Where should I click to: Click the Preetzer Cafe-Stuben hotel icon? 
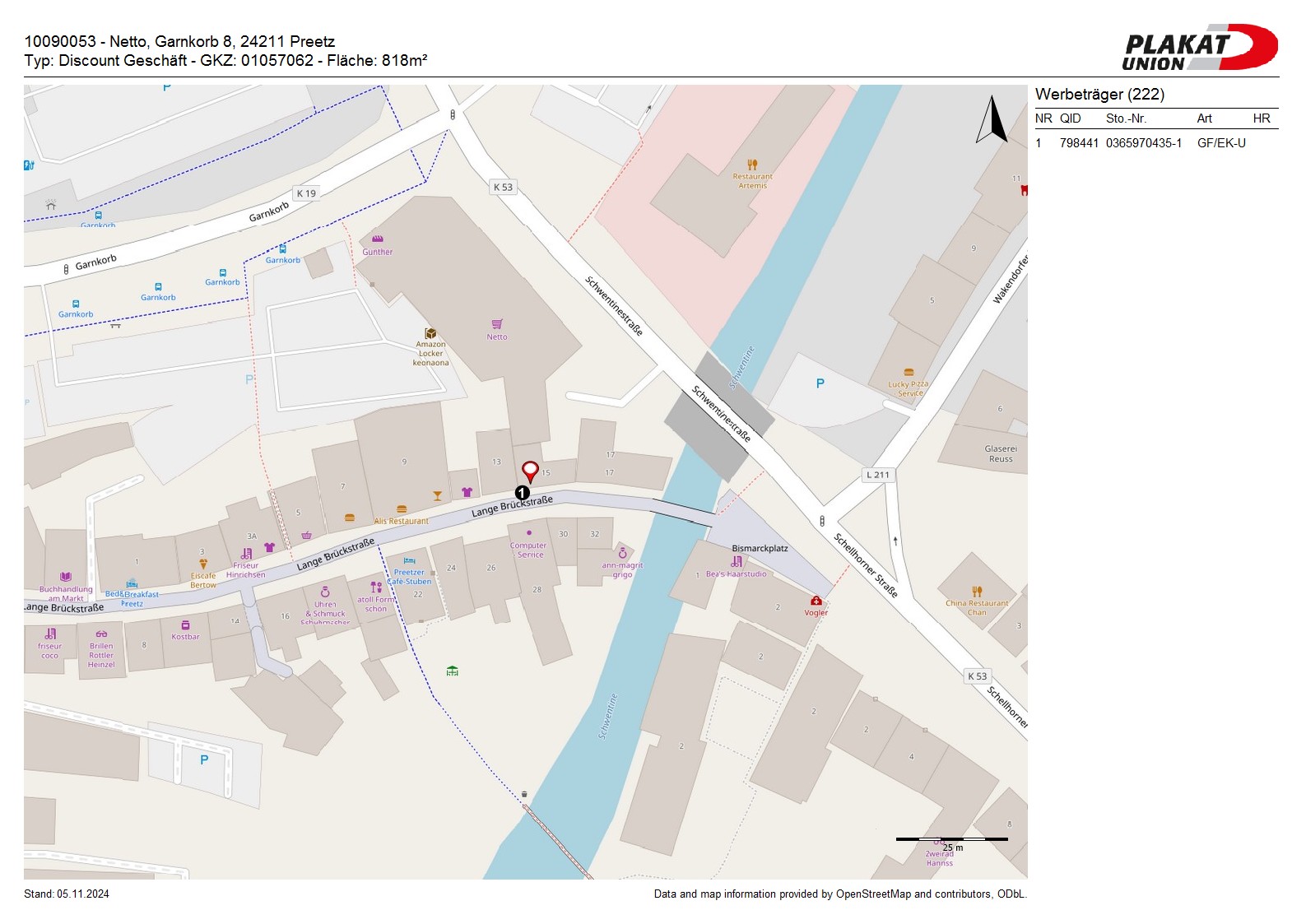[409, 561]
